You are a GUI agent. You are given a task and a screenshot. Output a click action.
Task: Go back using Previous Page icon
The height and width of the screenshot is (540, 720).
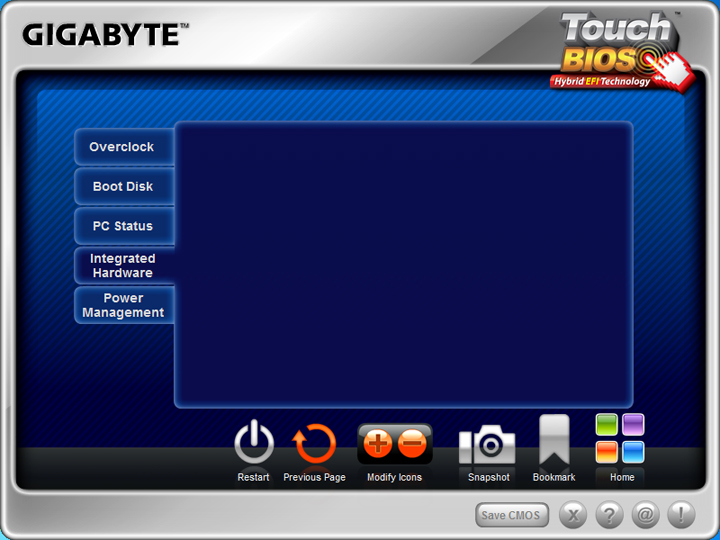(x=314, y=443)
